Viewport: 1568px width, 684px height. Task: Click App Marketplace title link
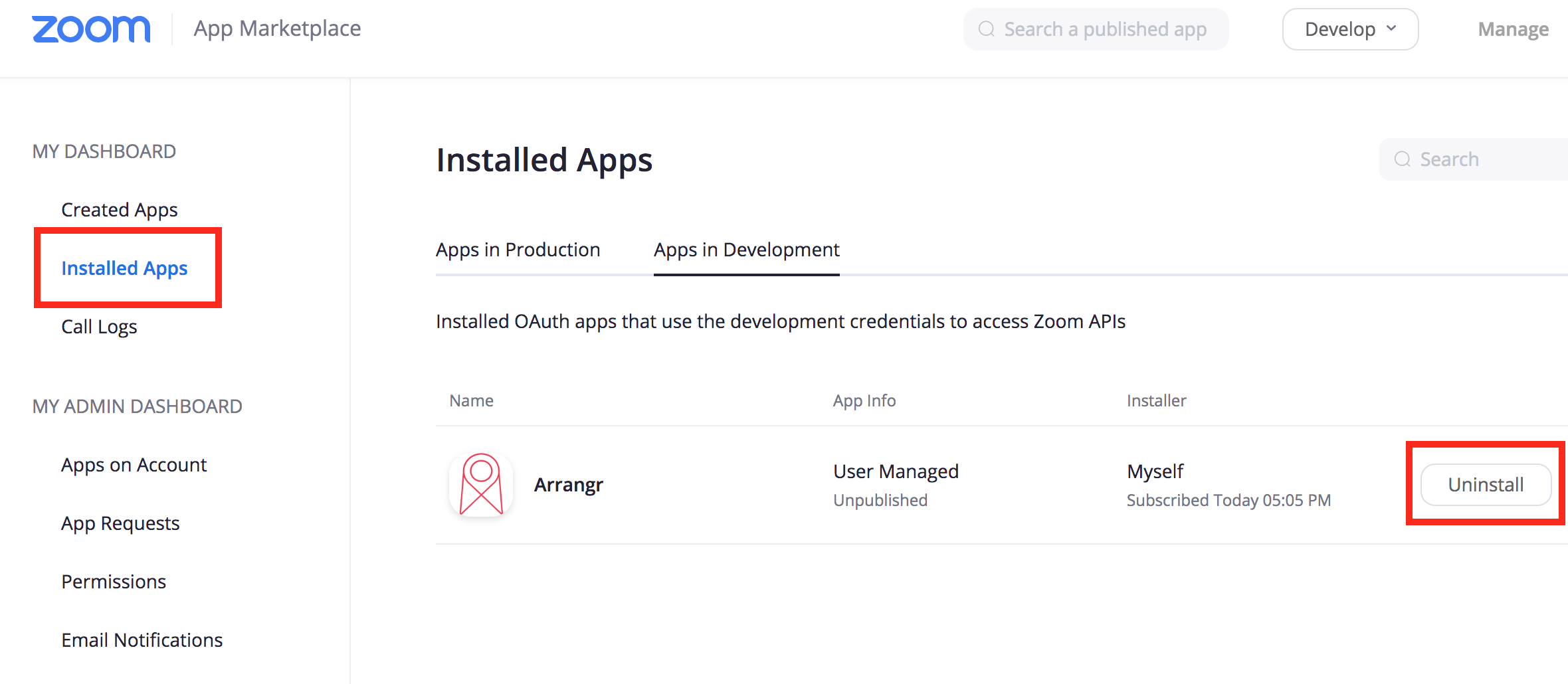(277, 29)
